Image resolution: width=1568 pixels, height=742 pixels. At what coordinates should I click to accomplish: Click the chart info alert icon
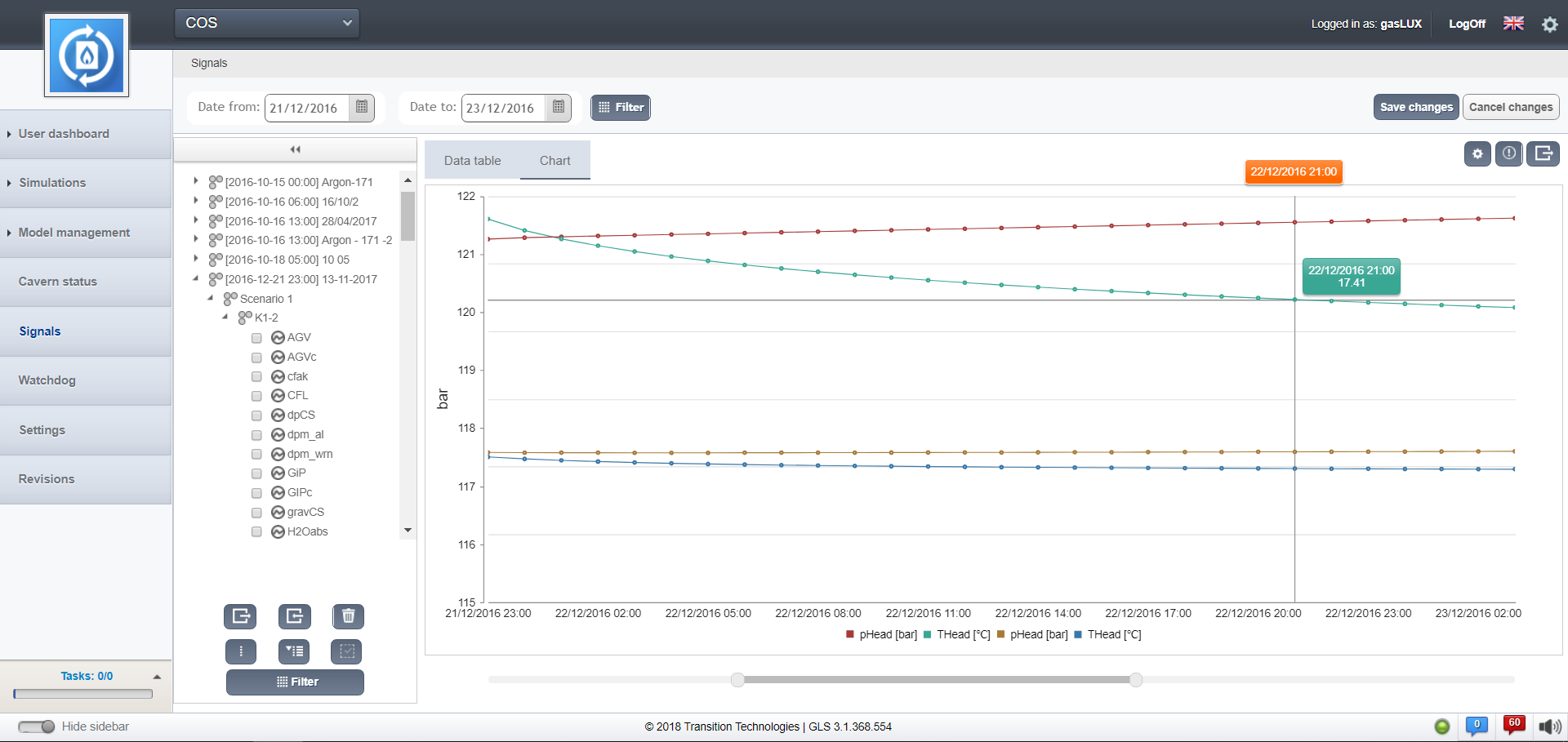click(1509, 153)
